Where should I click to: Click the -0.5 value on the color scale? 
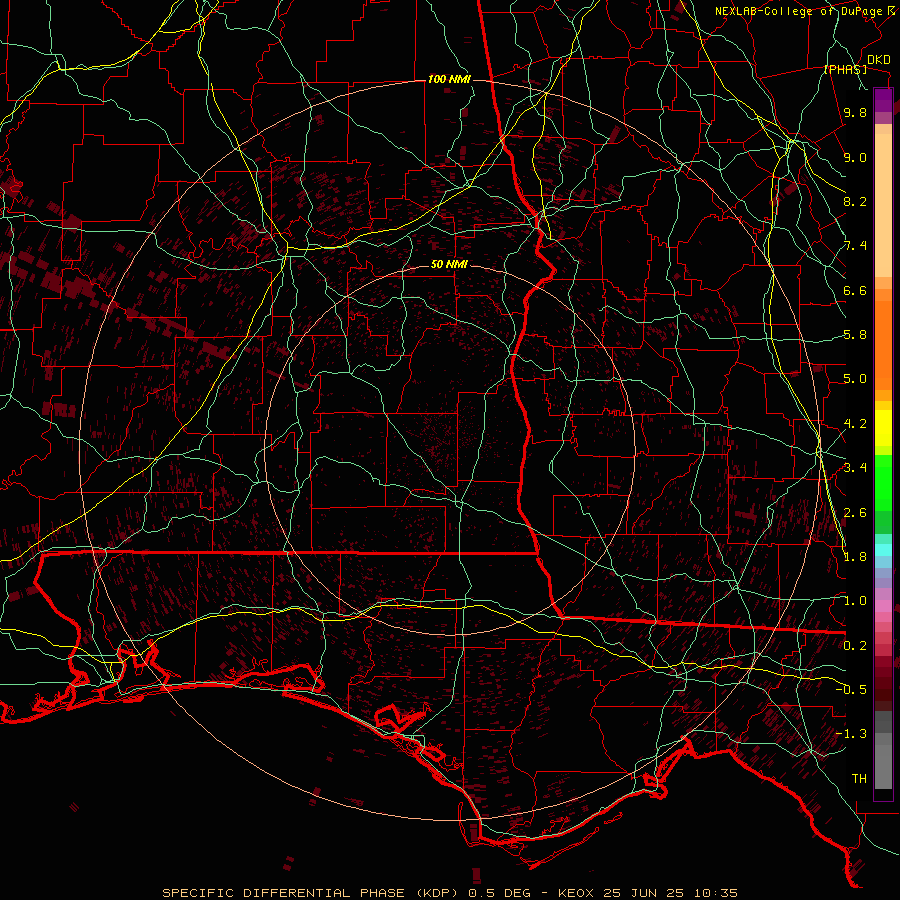click(851, 689)
